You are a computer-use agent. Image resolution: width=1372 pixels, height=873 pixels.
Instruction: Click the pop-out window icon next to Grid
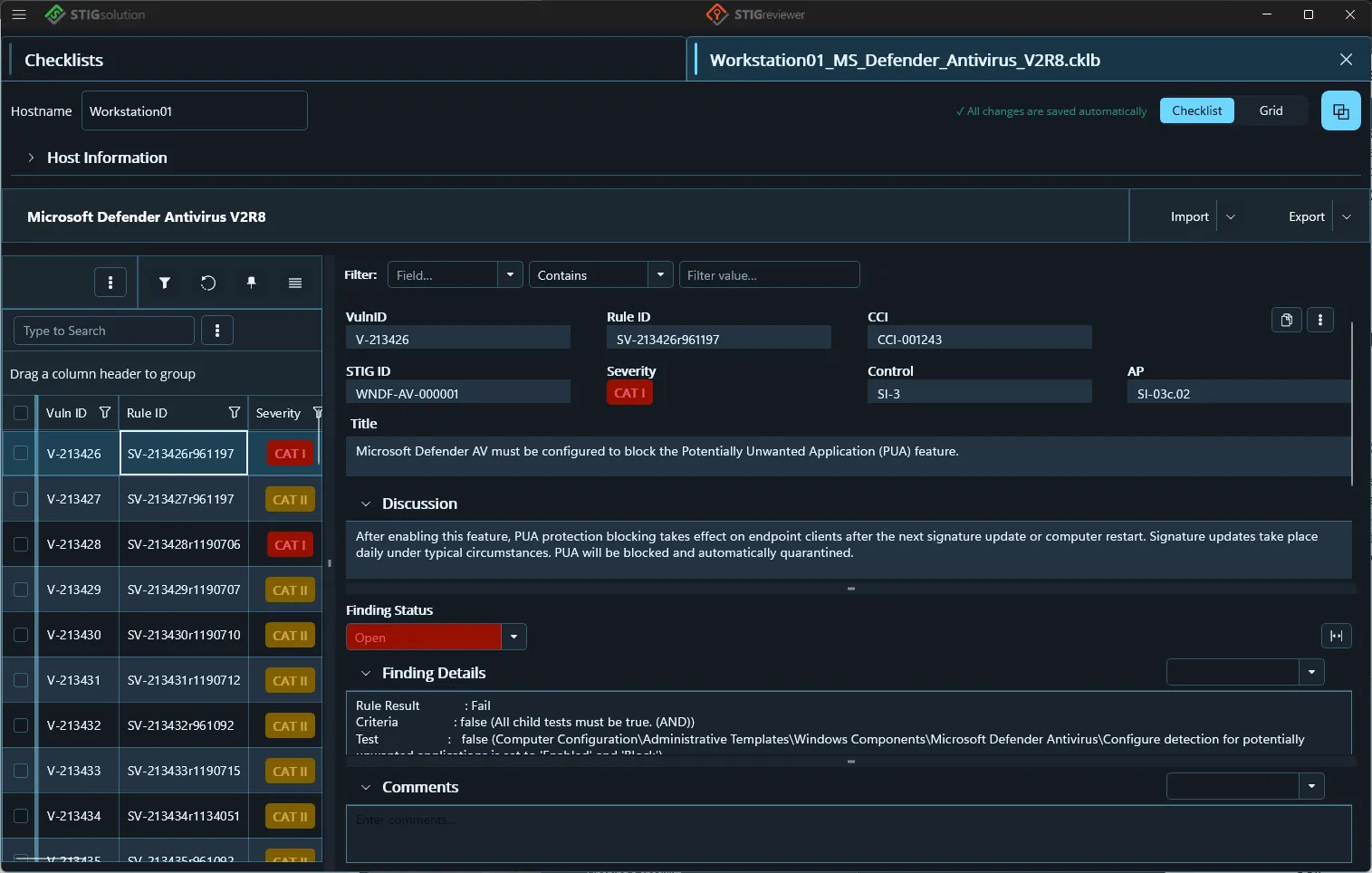pos(1341,111)
